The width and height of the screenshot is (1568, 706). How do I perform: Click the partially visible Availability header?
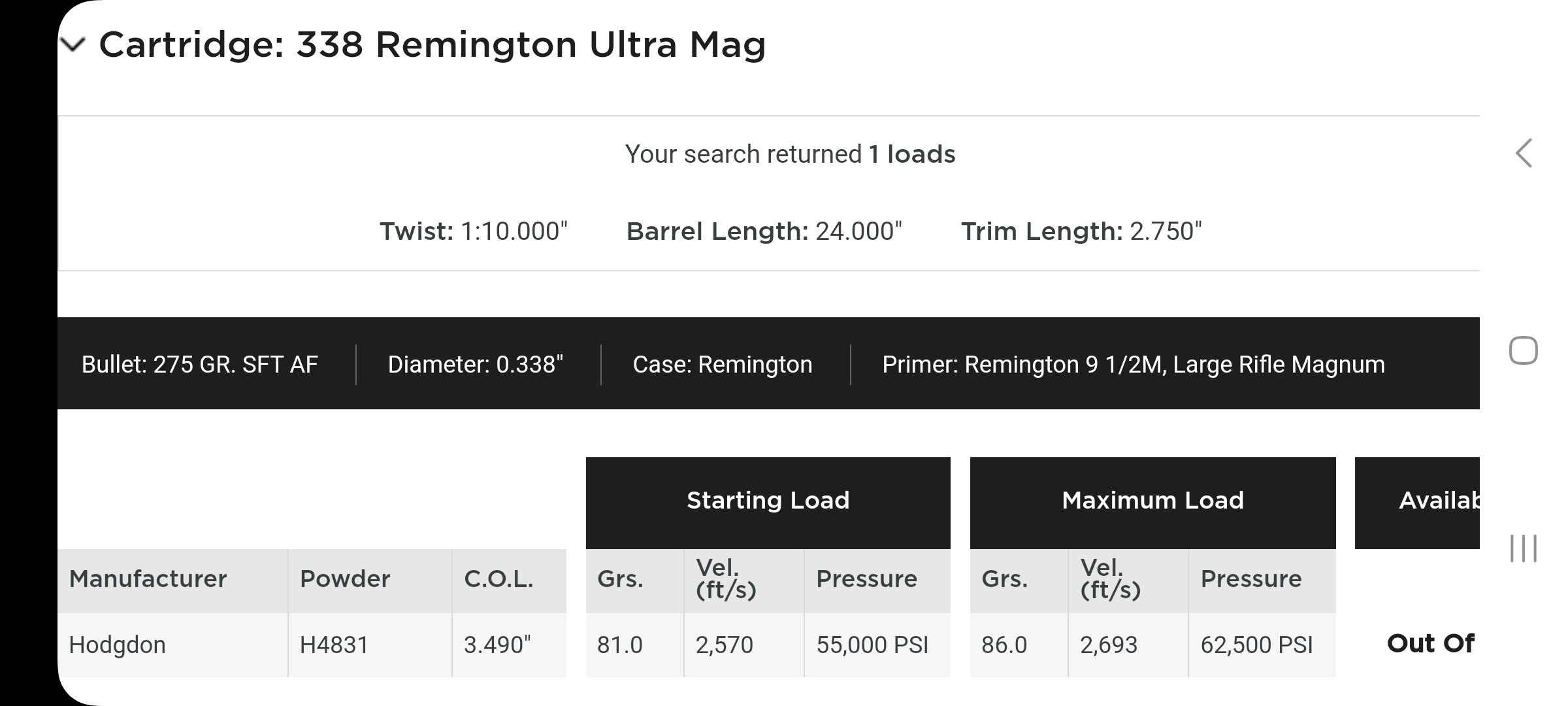click(x=1437, y=501)
